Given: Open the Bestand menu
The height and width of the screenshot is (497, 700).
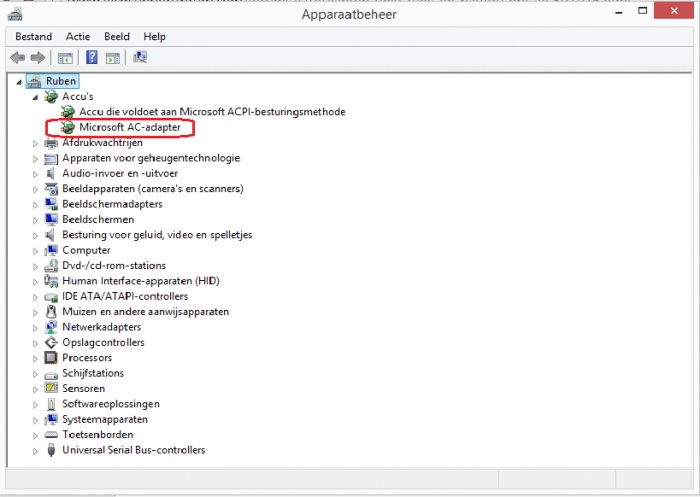Looking at the screenshot, I should click(x=33, y=37).
